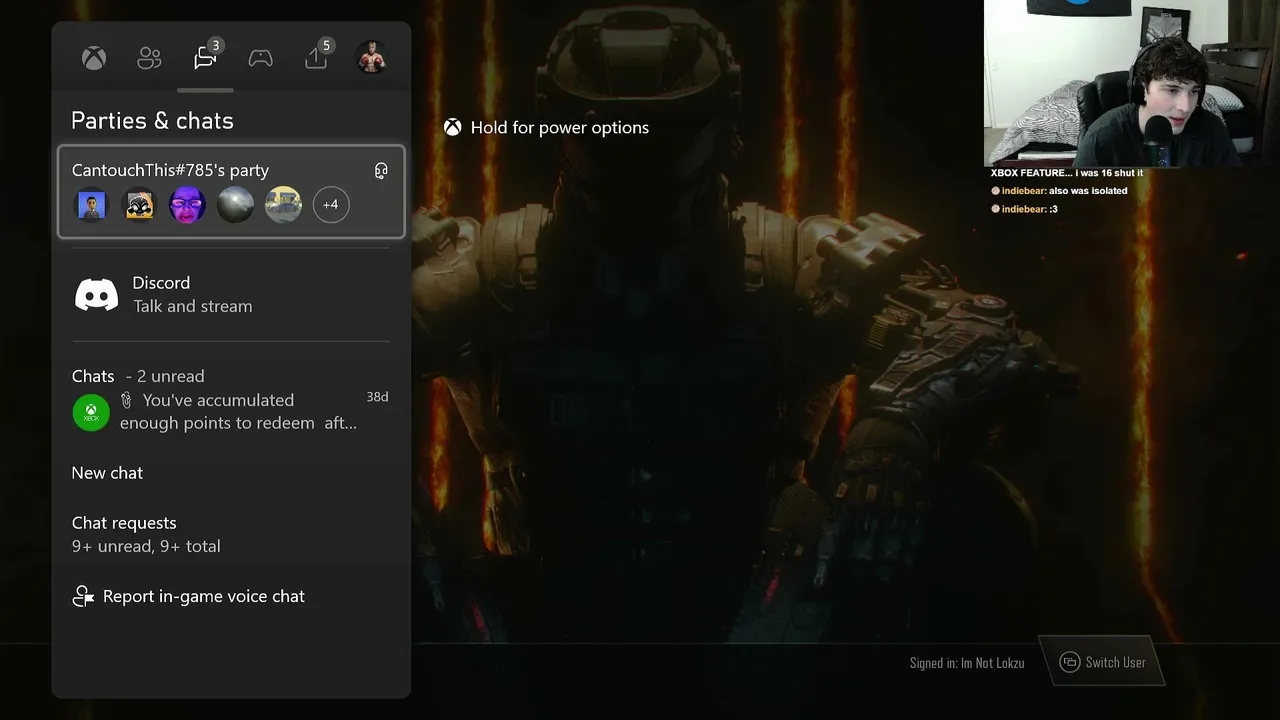Select the gray sphere party member avatar
This screenshot has height=720, width=1280.
236,205
